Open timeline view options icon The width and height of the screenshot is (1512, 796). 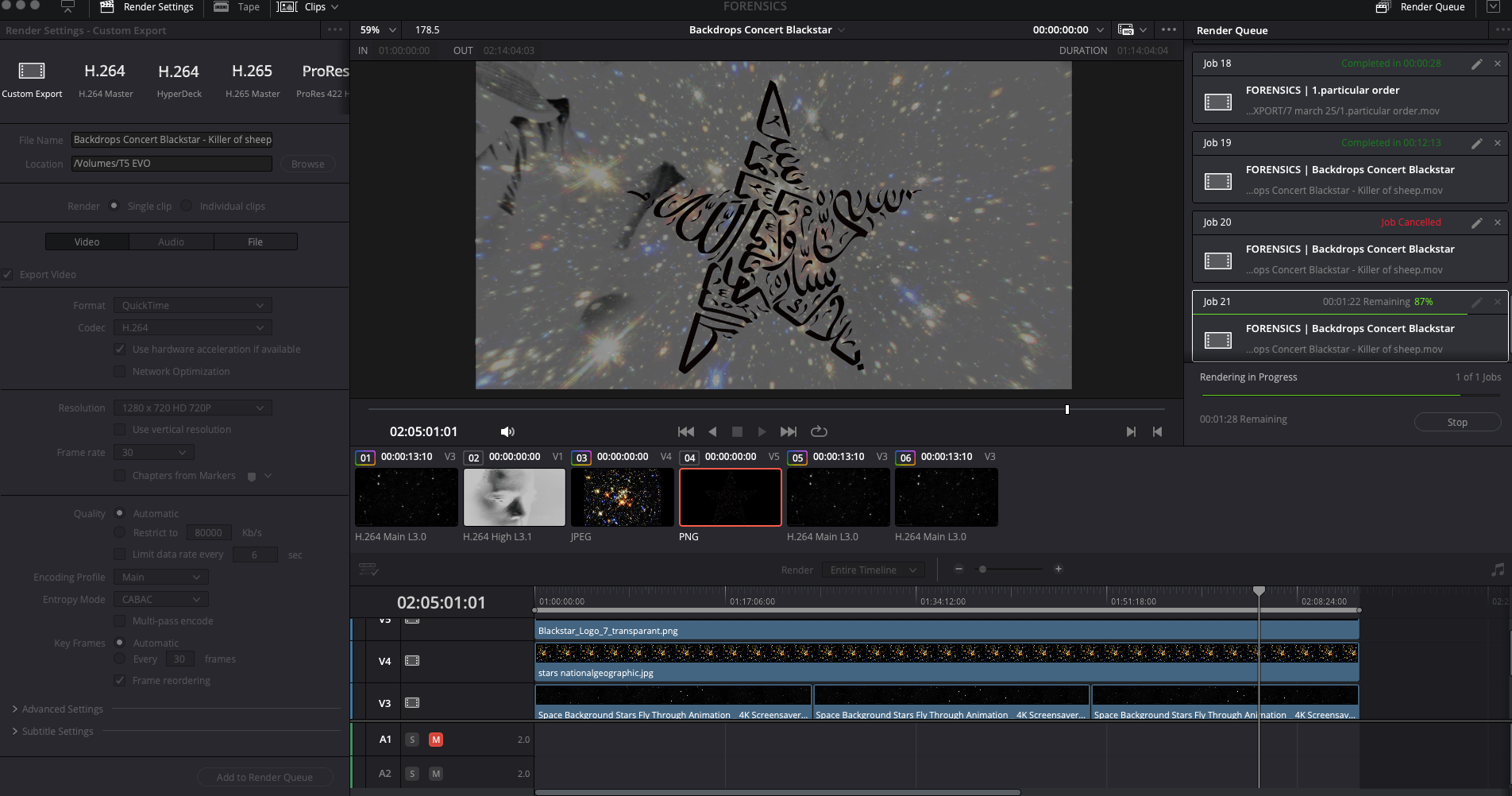368,570
